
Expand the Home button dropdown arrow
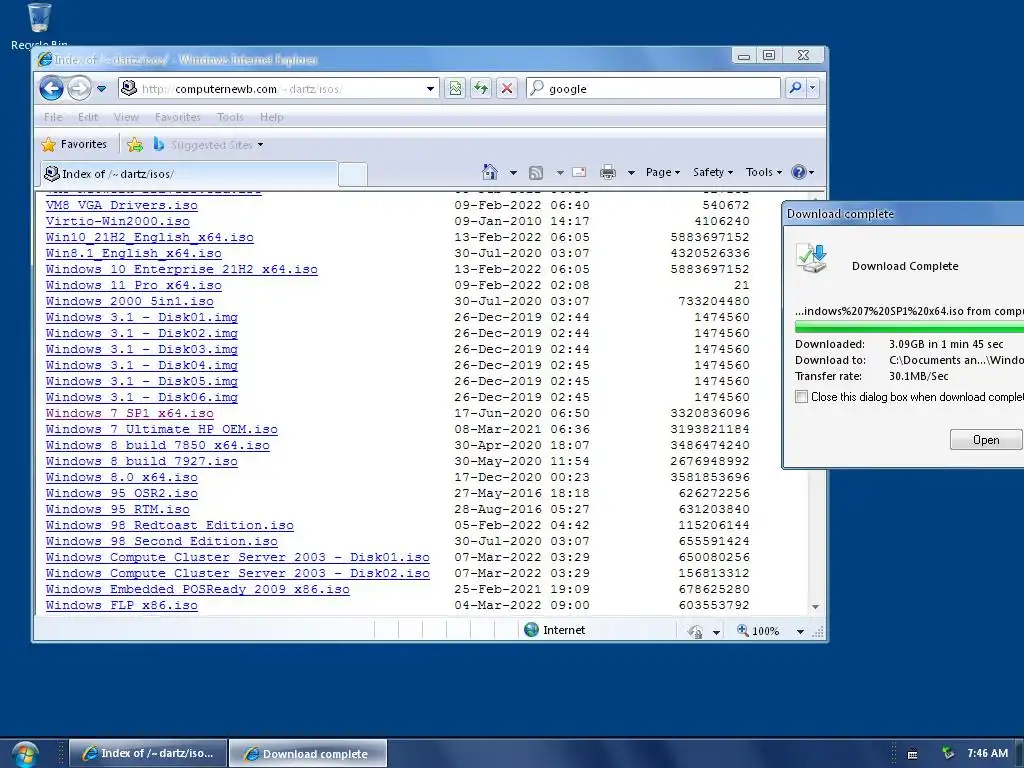click(x=513, y=172)
